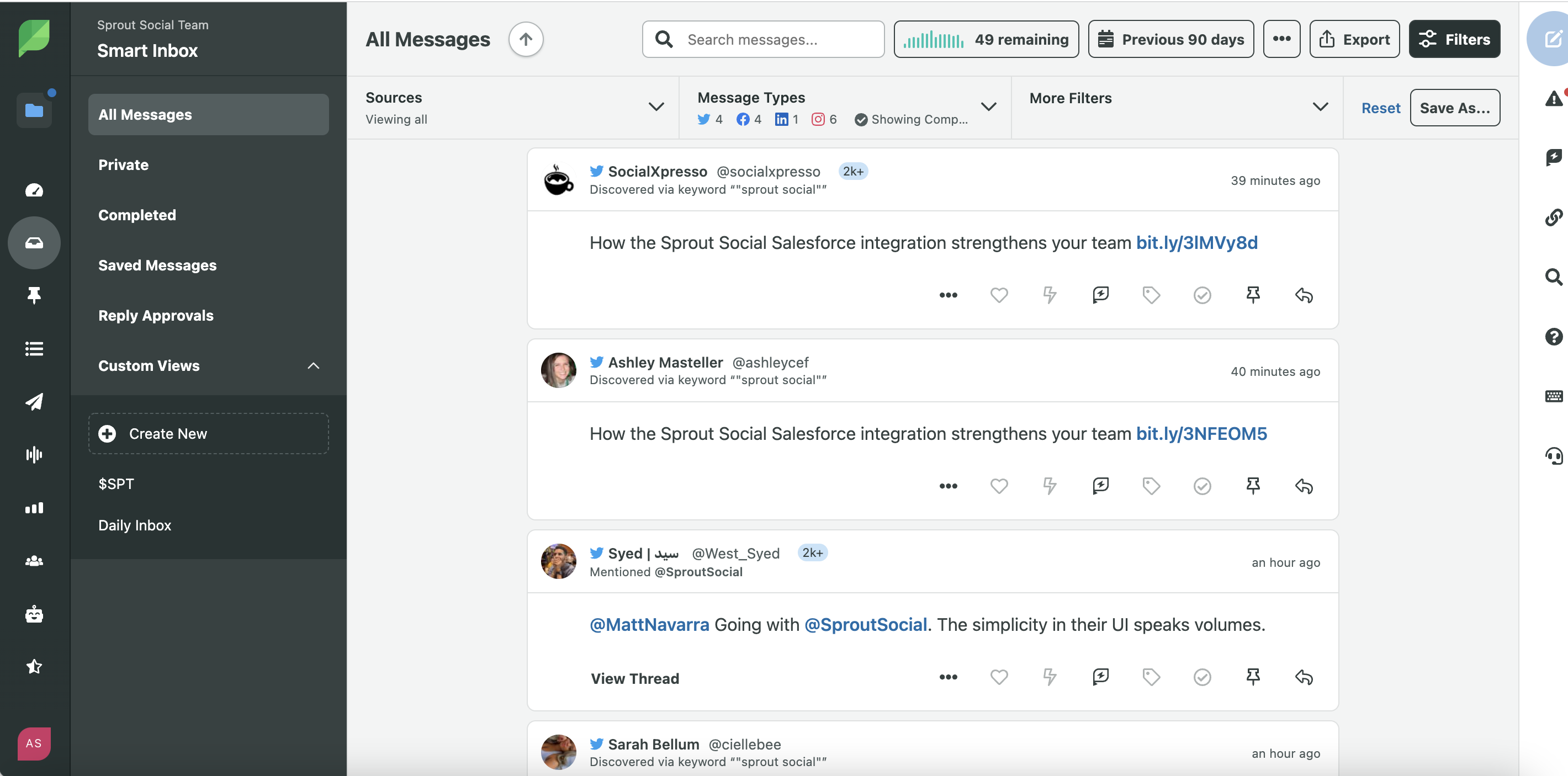Open the Reports bar chart icon
The height and width of the screenshot is (776, 1568).
click(34, 508)
